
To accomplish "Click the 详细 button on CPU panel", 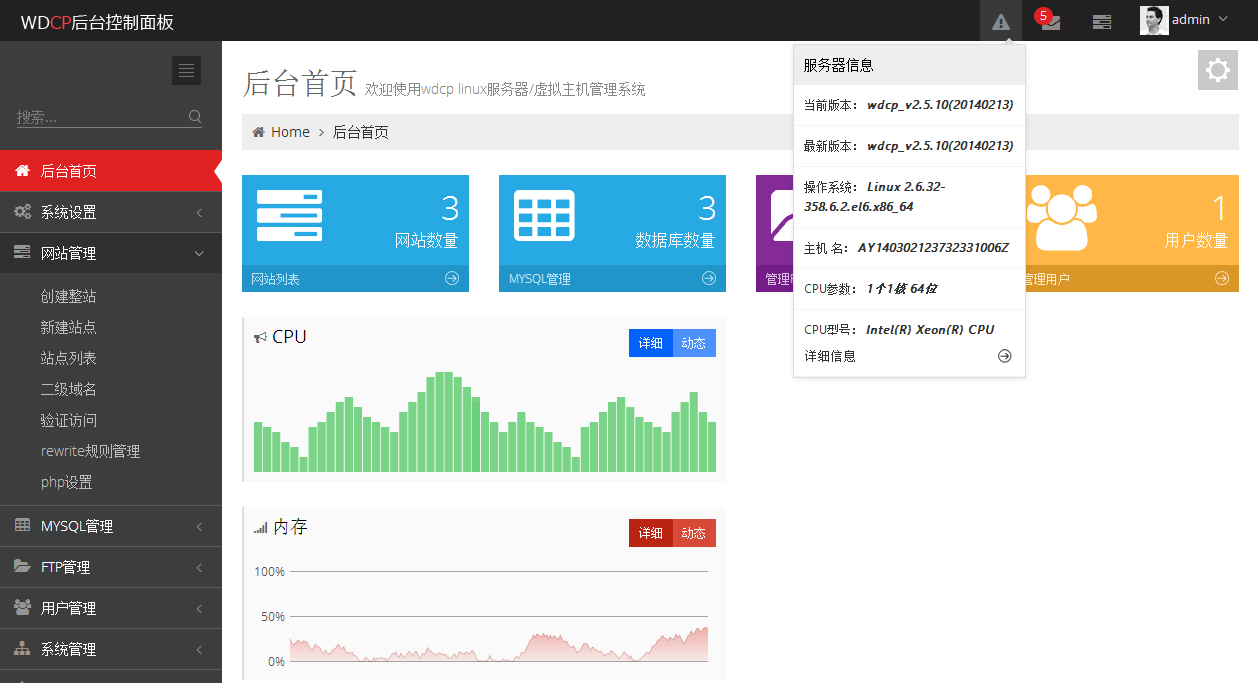I will pyautogui.click(x=651, y=343).
